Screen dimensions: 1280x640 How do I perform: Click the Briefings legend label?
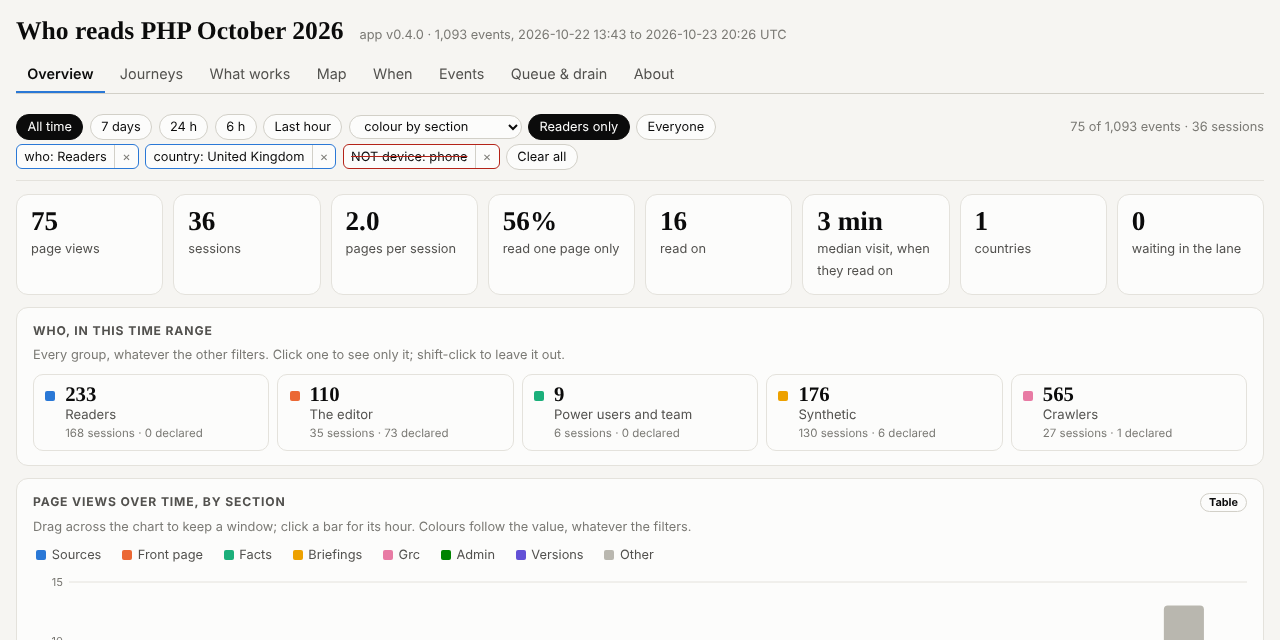pos(335,555)
